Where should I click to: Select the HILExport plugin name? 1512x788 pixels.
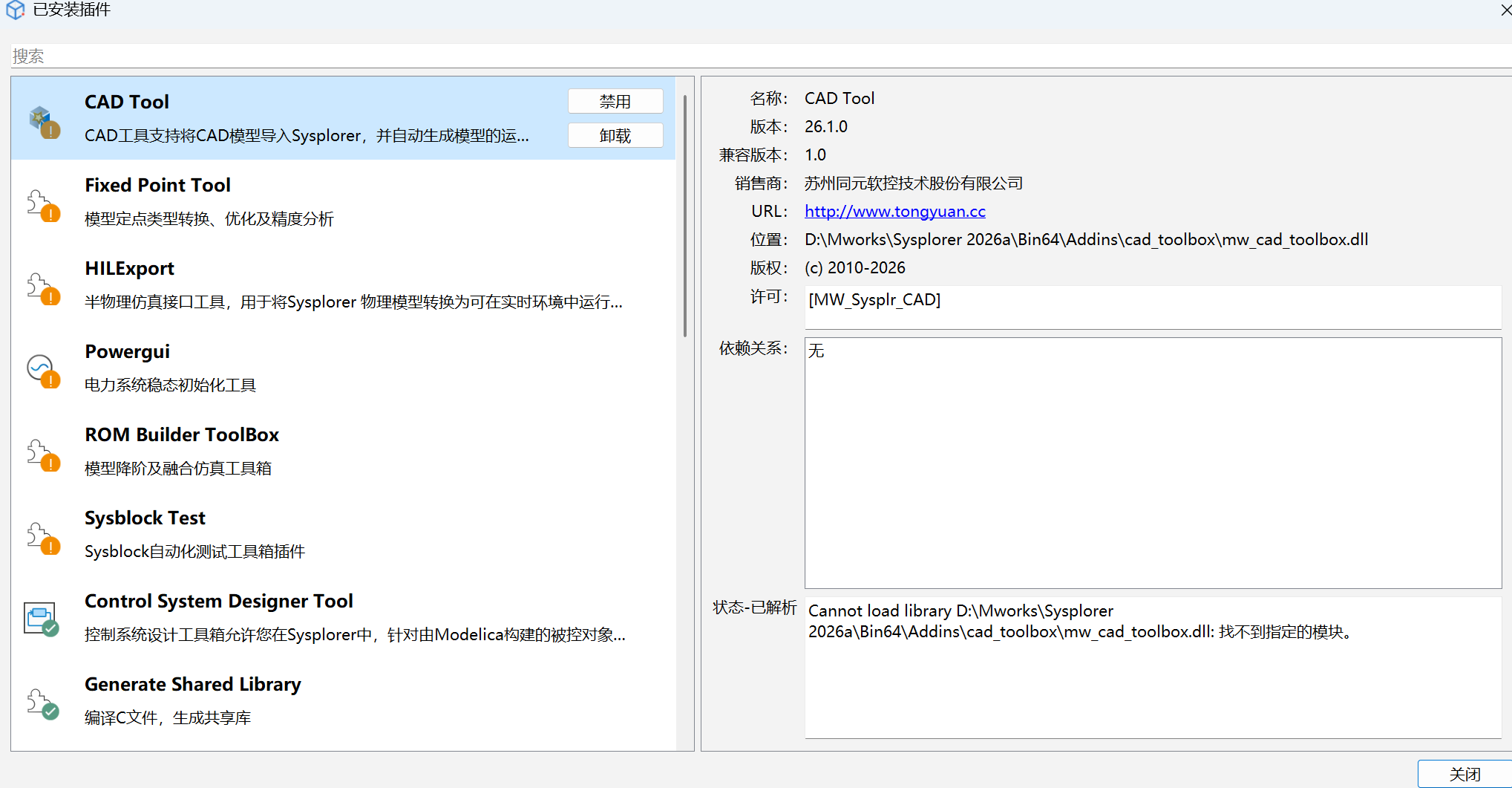(x=129, y=268)
